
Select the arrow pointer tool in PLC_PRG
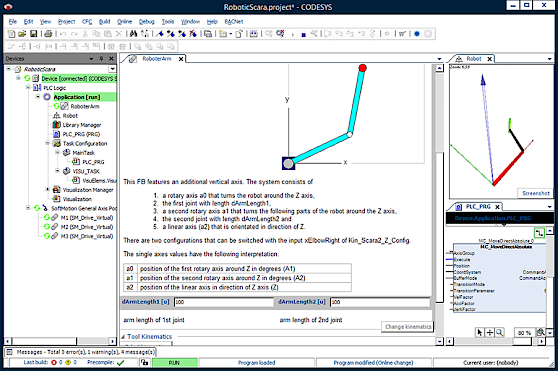pyautogui.click(x=479, y=332)
